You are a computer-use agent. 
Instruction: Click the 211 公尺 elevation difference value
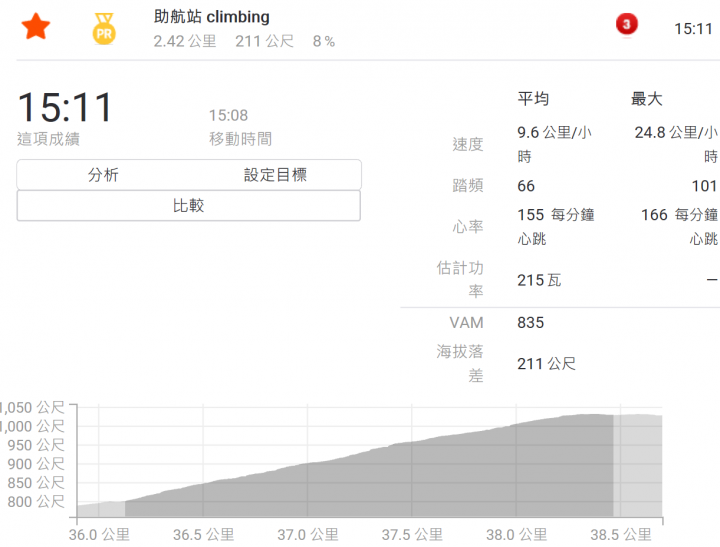(546, 364)
